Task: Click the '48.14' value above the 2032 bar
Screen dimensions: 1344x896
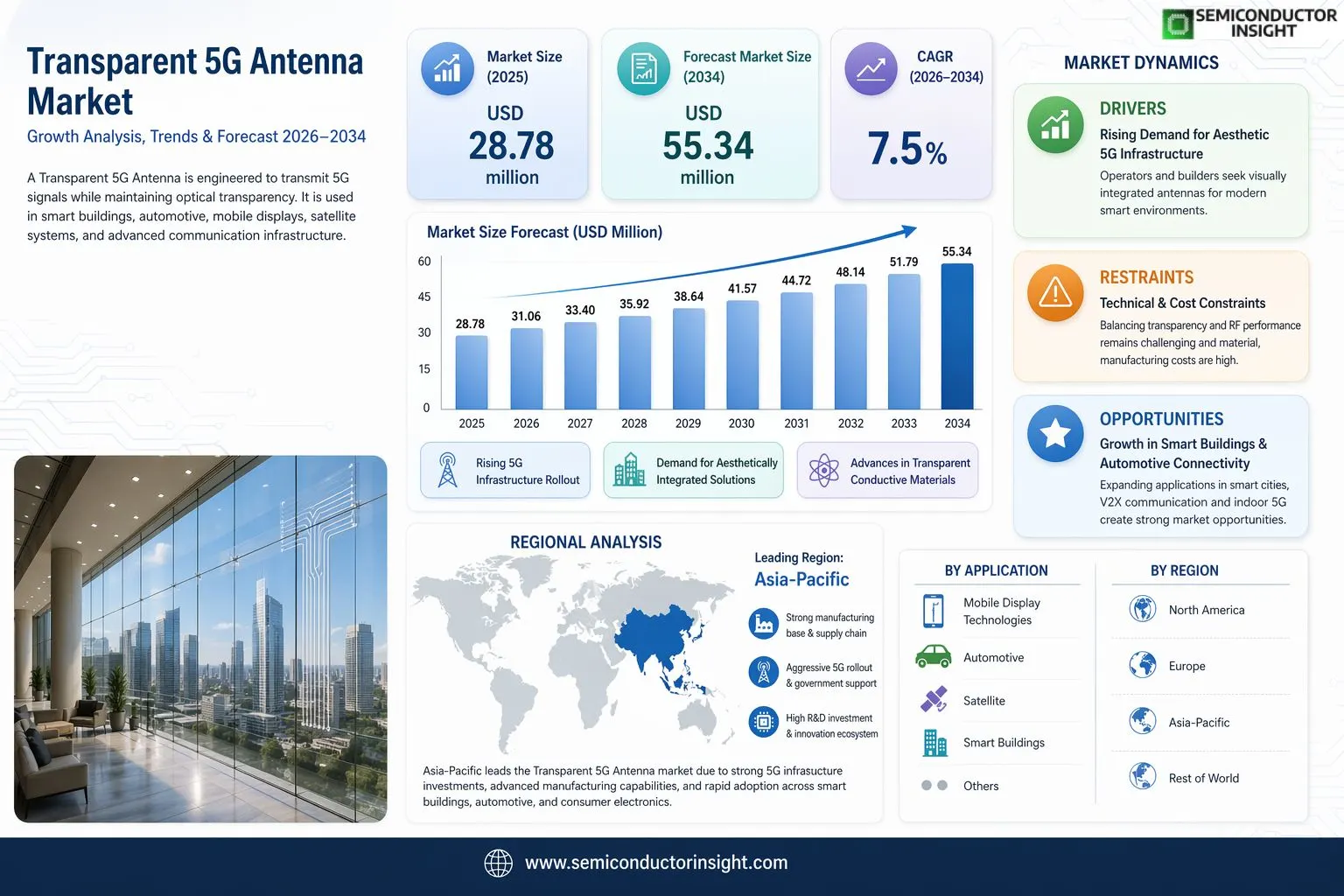Action: 850,272
